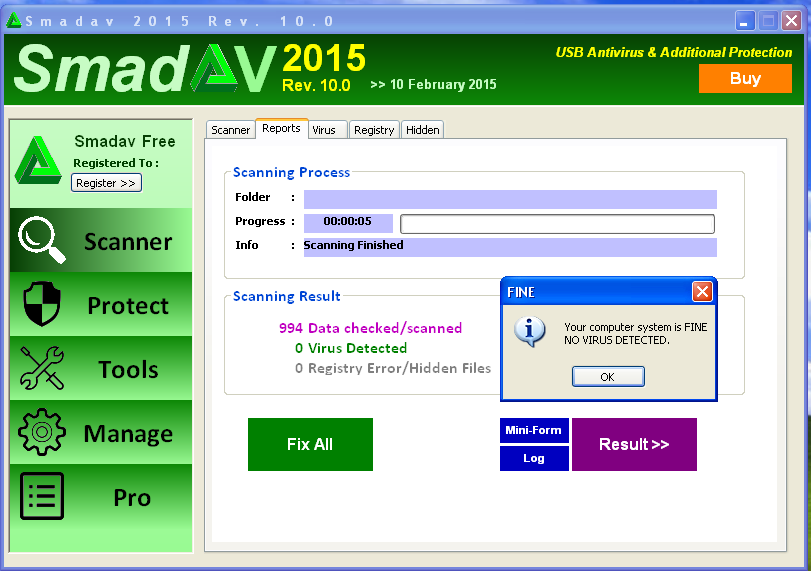Click the Scanner magnifying glass icon
Viewport: 811px width, 571px height.
(42, 240)
